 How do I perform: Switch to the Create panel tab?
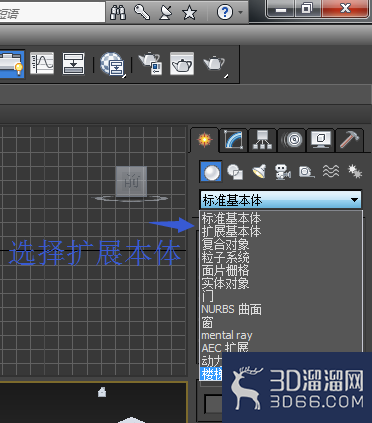[x=205, y=139]
